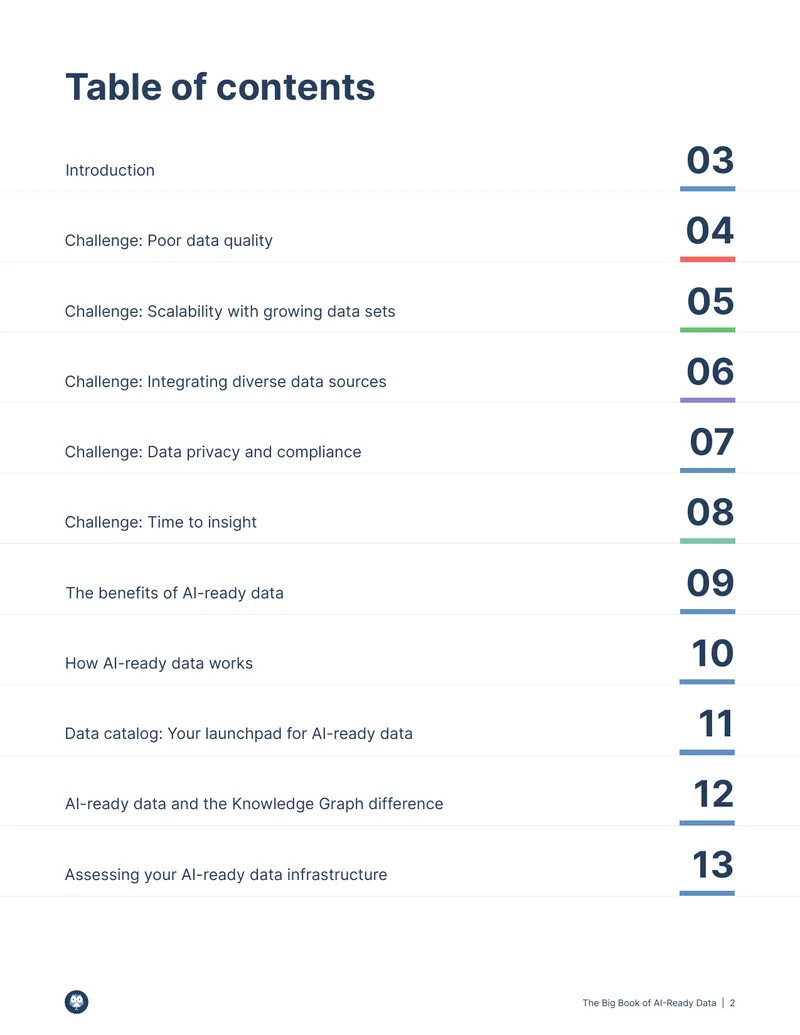
Task: Open Assessing your AI-ready data infrastructure
Action: 226,875
